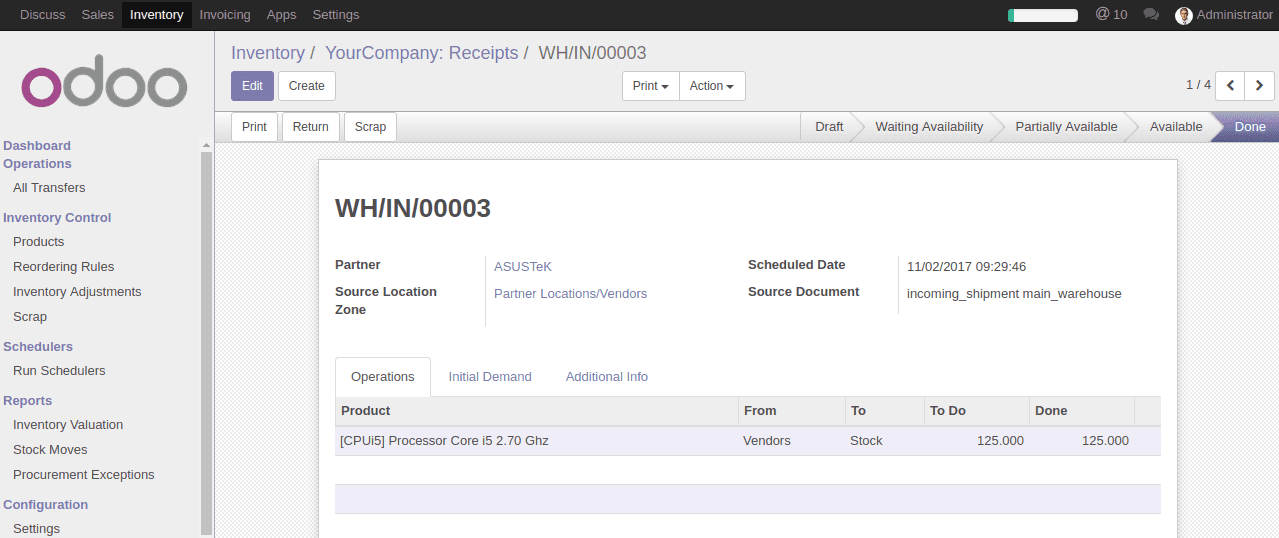Open the Action dropdown menu

click(712, 86)
